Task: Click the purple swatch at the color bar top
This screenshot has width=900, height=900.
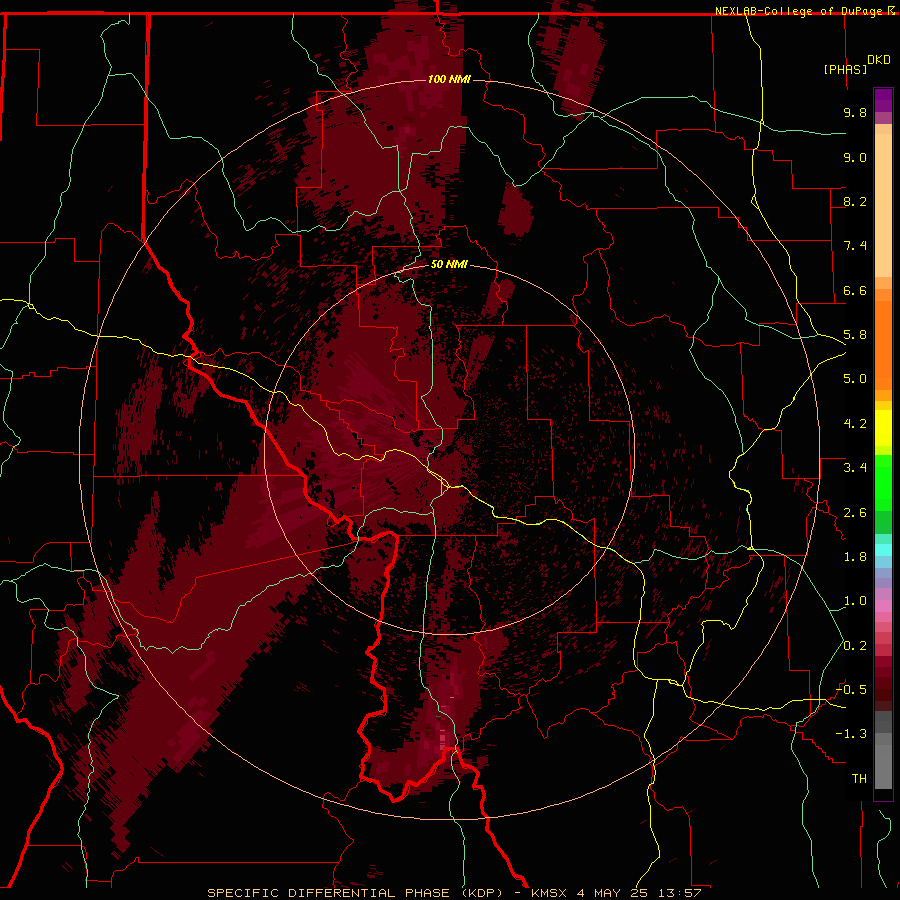Action: click(883, 100)
